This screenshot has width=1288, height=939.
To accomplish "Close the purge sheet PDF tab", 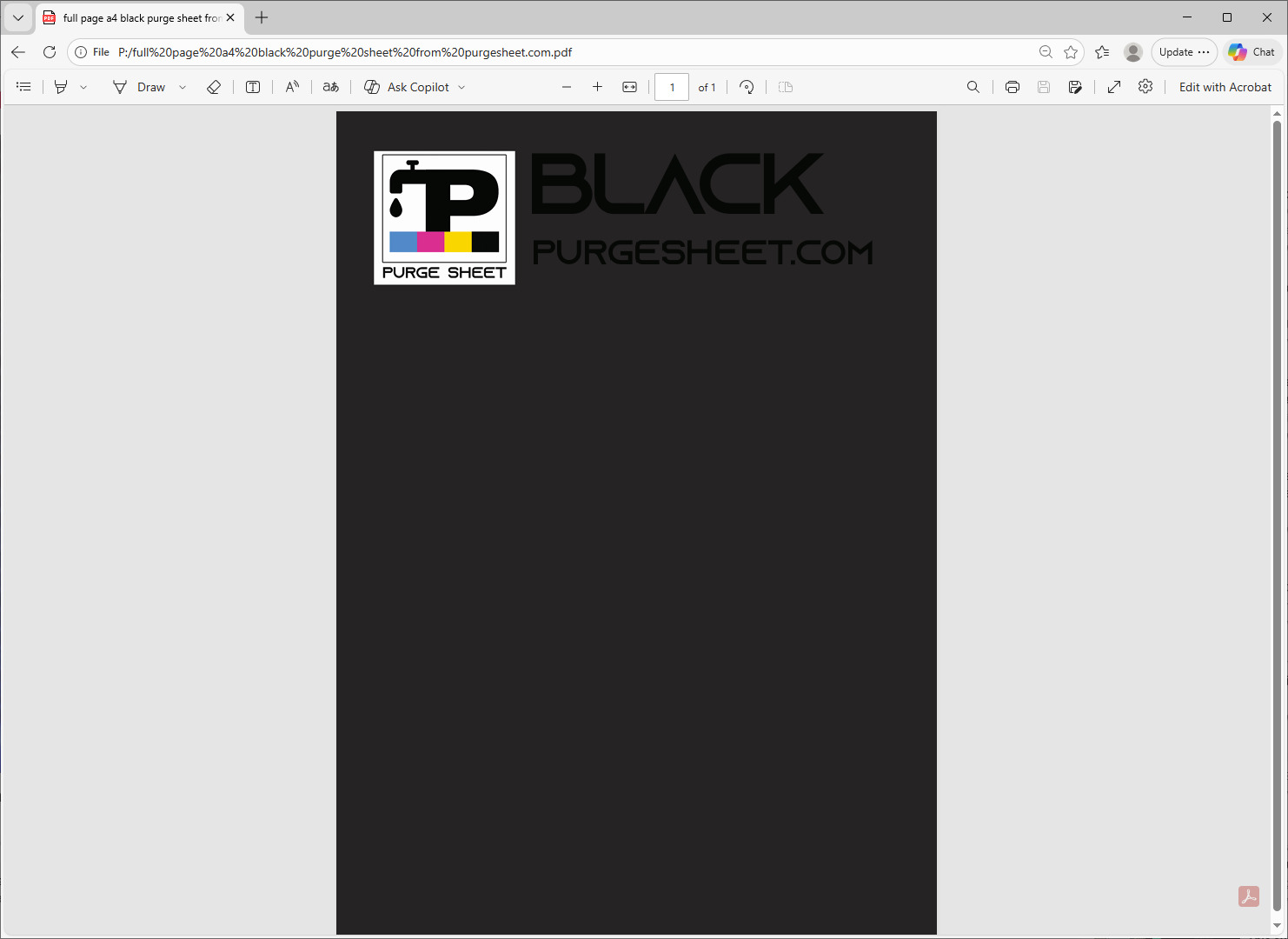I will point(230,17).
